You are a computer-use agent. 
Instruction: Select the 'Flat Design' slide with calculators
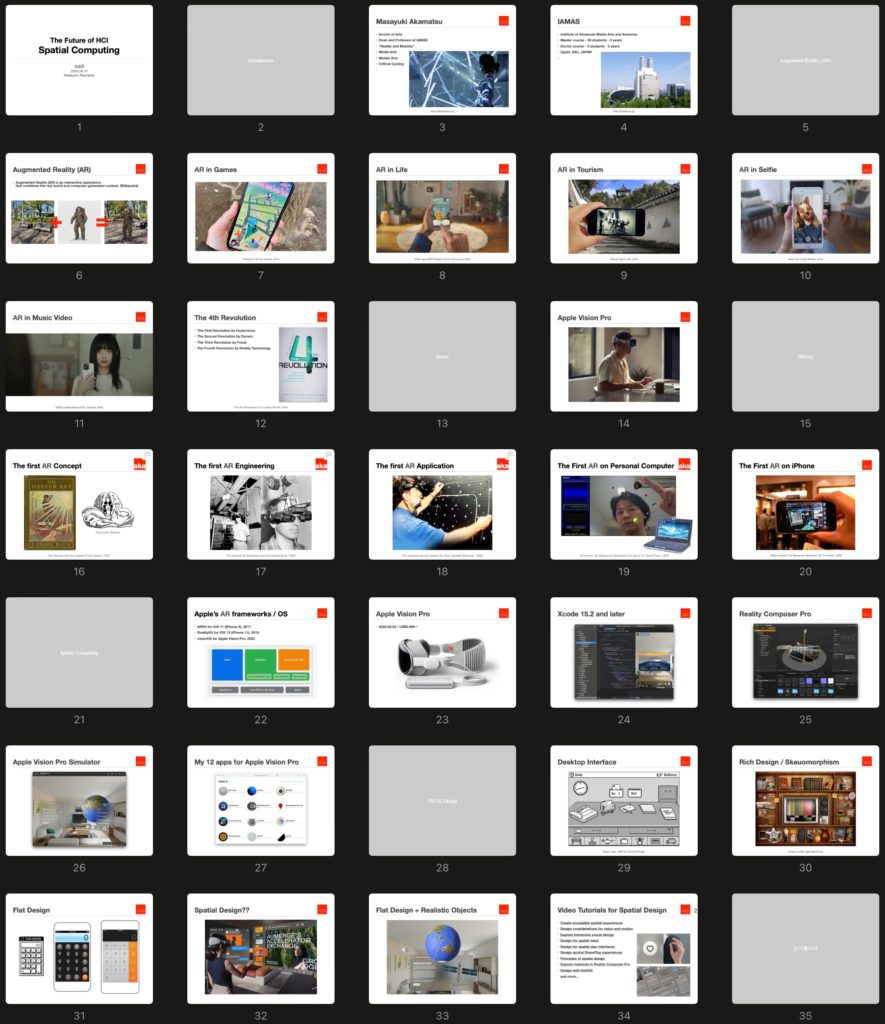(x=79, y=949)
